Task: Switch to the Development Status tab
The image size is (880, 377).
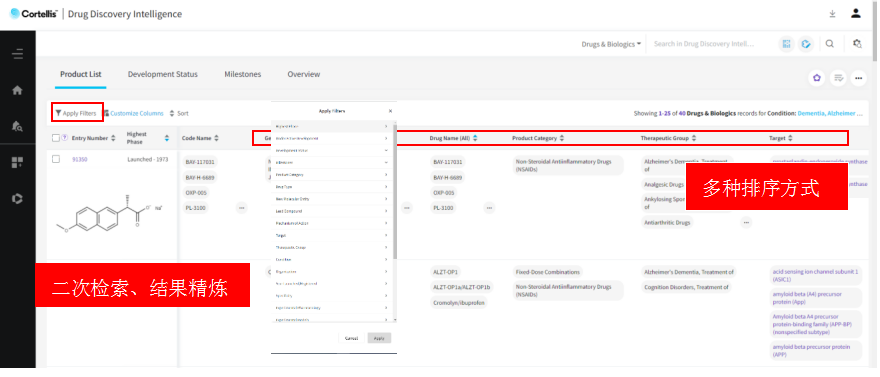Action: click(163, 74)
